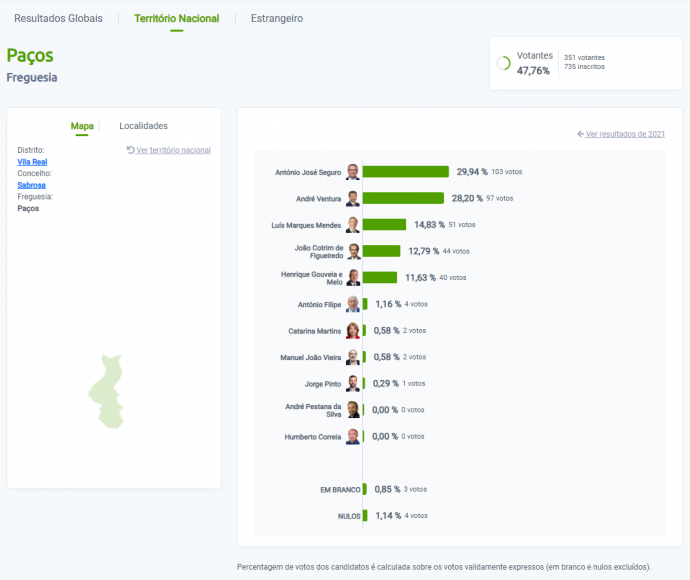The image size is (690, 580).
Task: Click Henrique Gouveia e Melo's result bar
Action: (x=379, y=278)
